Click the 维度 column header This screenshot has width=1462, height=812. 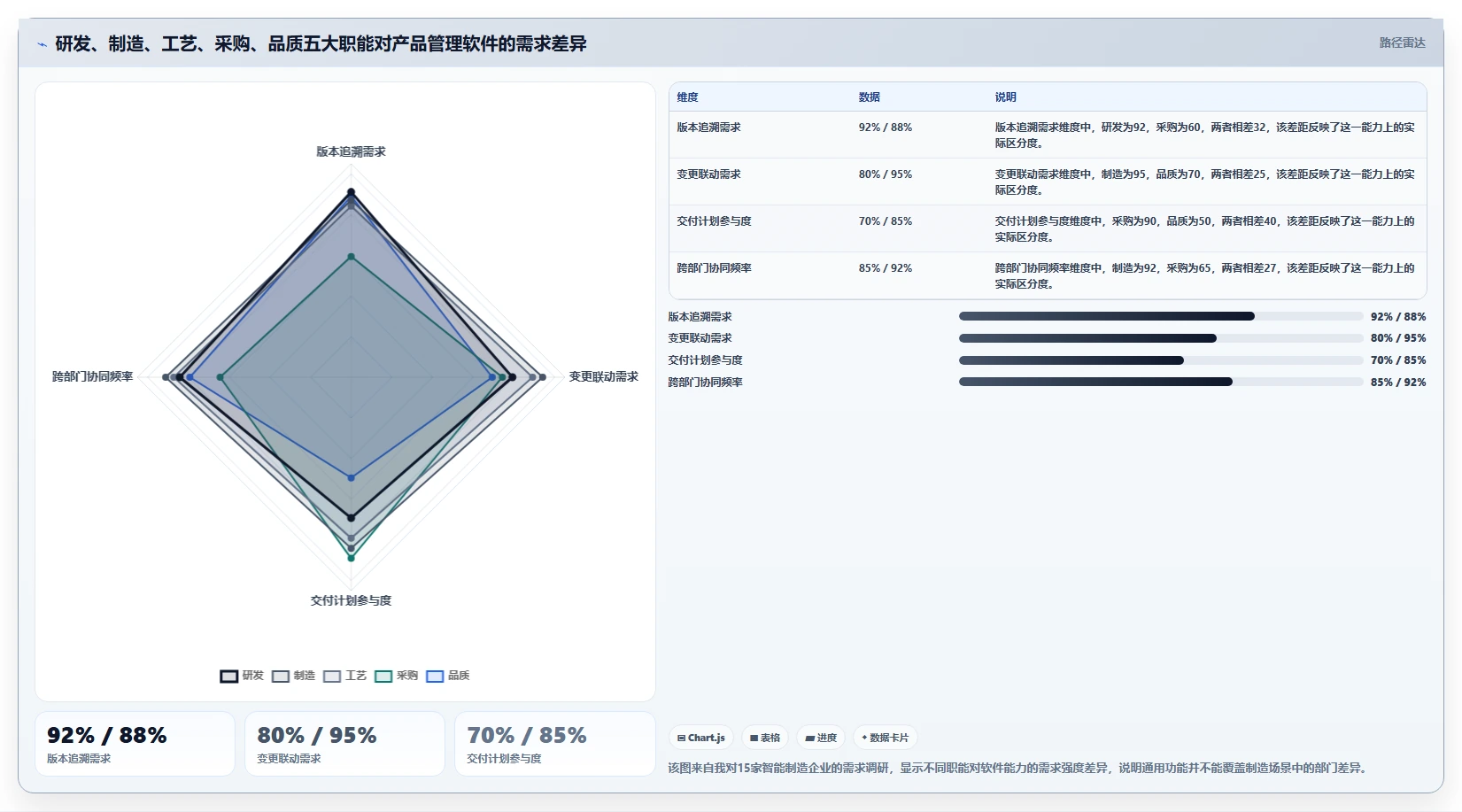point(687,97)
